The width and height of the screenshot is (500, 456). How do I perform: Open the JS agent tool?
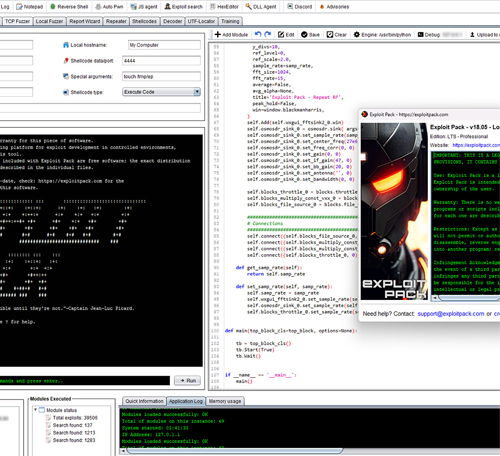pyautogui.click(x=144, y=7)
